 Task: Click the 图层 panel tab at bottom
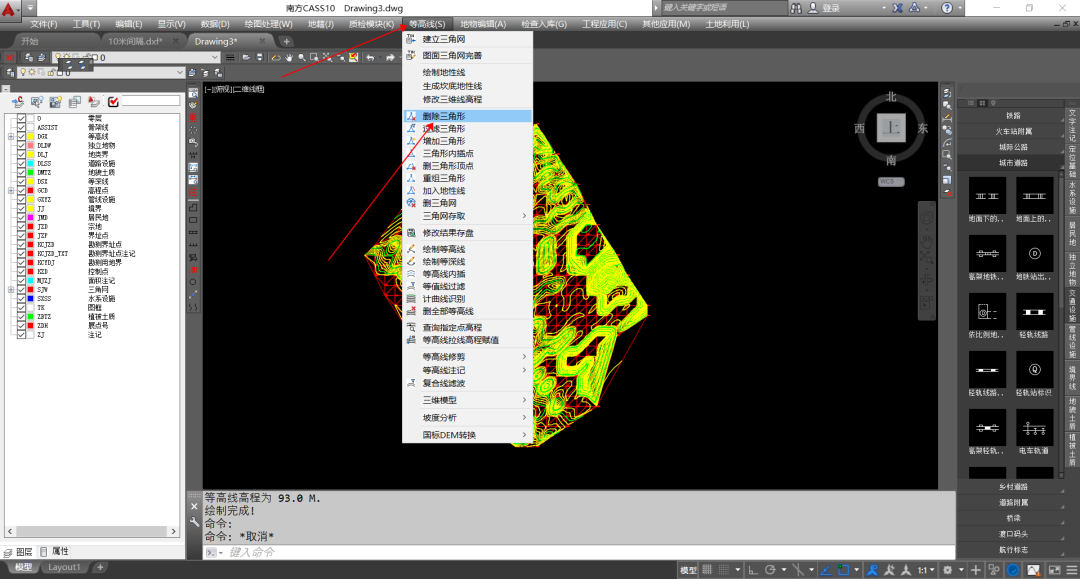(19, 551)
